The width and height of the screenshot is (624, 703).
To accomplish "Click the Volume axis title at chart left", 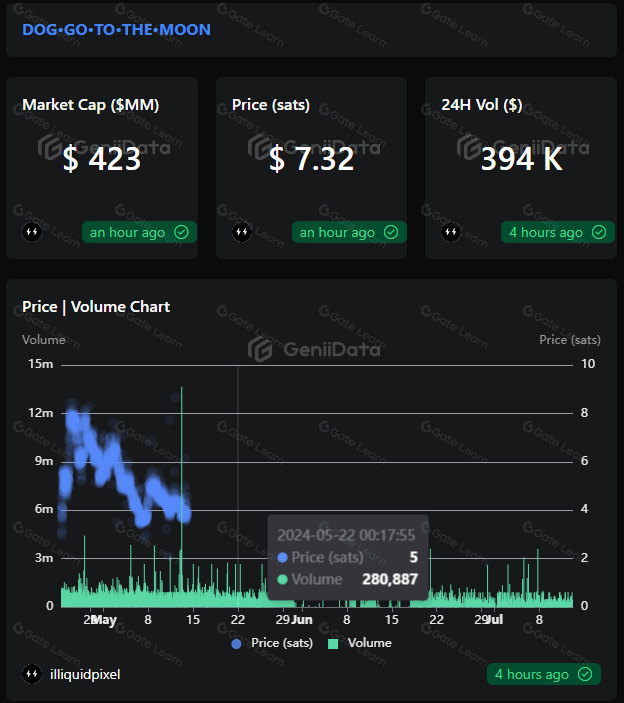I will pyautogui.click(x=44, y=340).
